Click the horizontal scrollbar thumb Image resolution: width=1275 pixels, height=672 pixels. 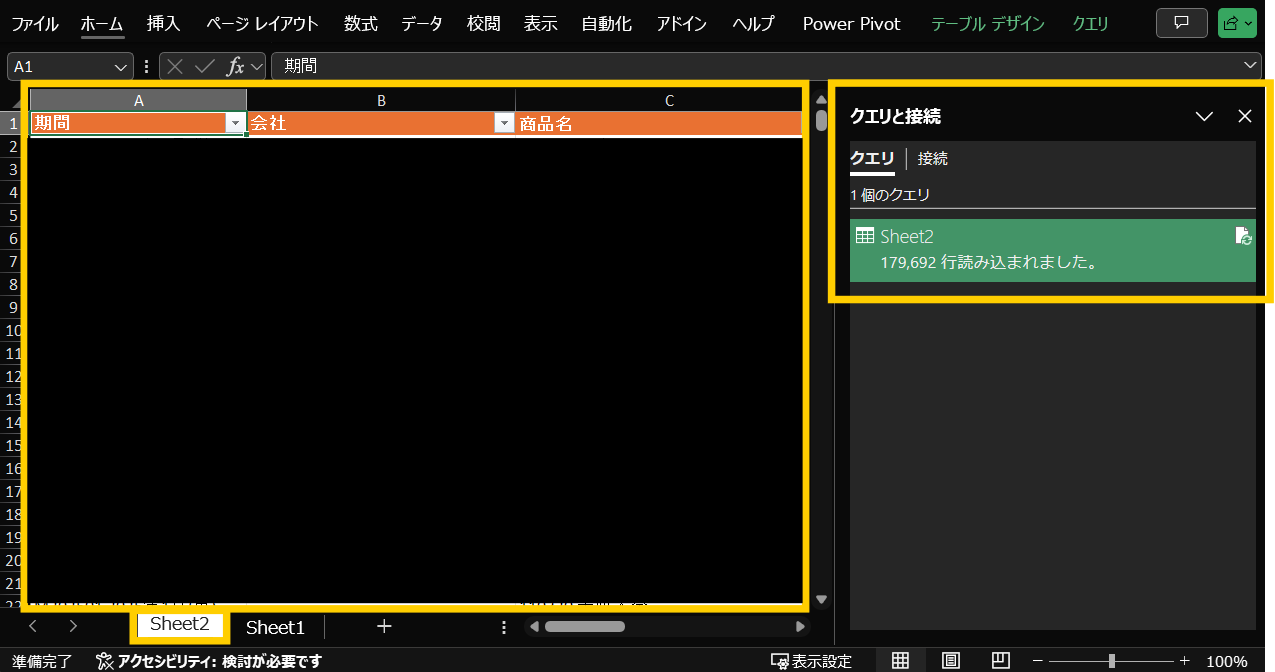click(585, 627)
